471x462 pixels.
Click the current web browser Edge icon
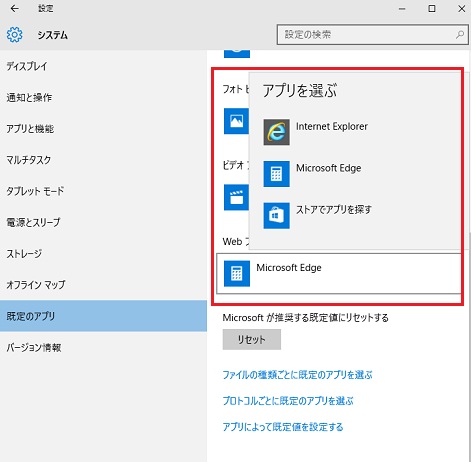[x=237, y=273]
